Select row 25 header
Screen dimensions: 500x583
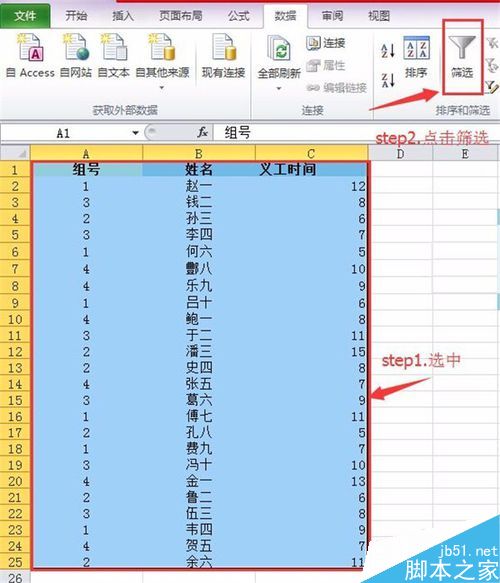pyautogui.click(x=15, y=562)
